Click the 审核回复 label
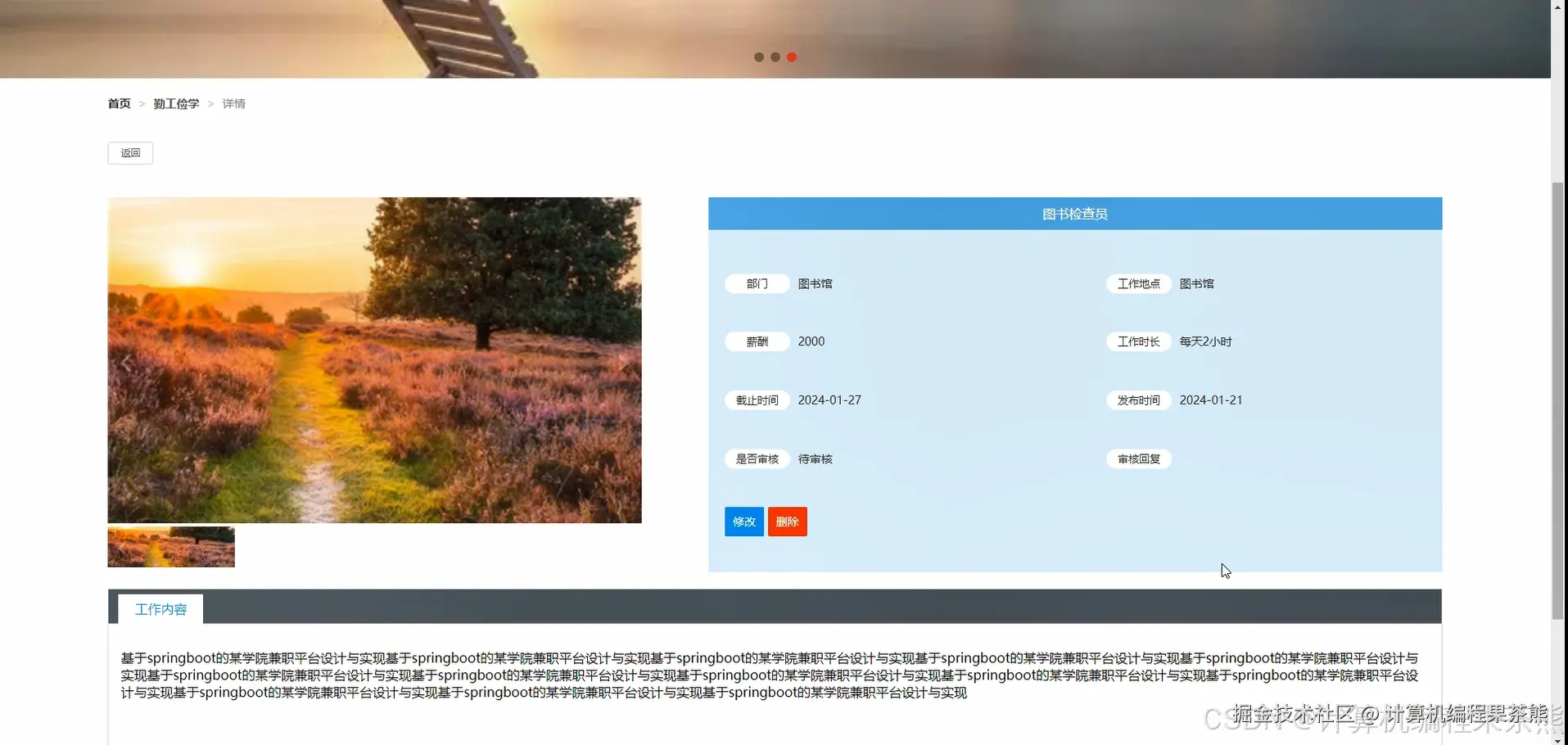Viewport: 1568px width, 745px height. [1139, 459]
